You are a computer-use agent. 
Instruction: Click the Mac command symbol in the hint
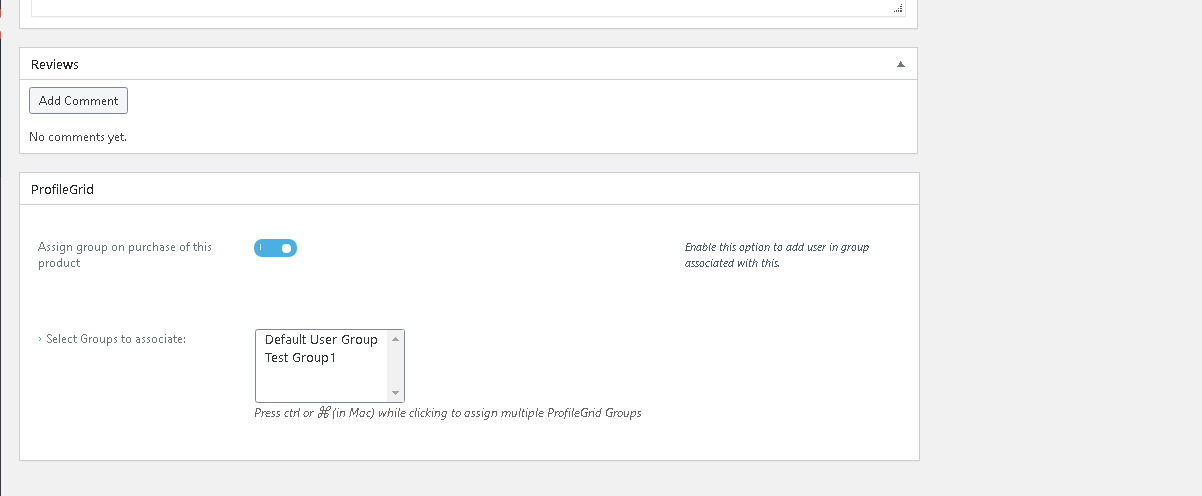(323, 413)
